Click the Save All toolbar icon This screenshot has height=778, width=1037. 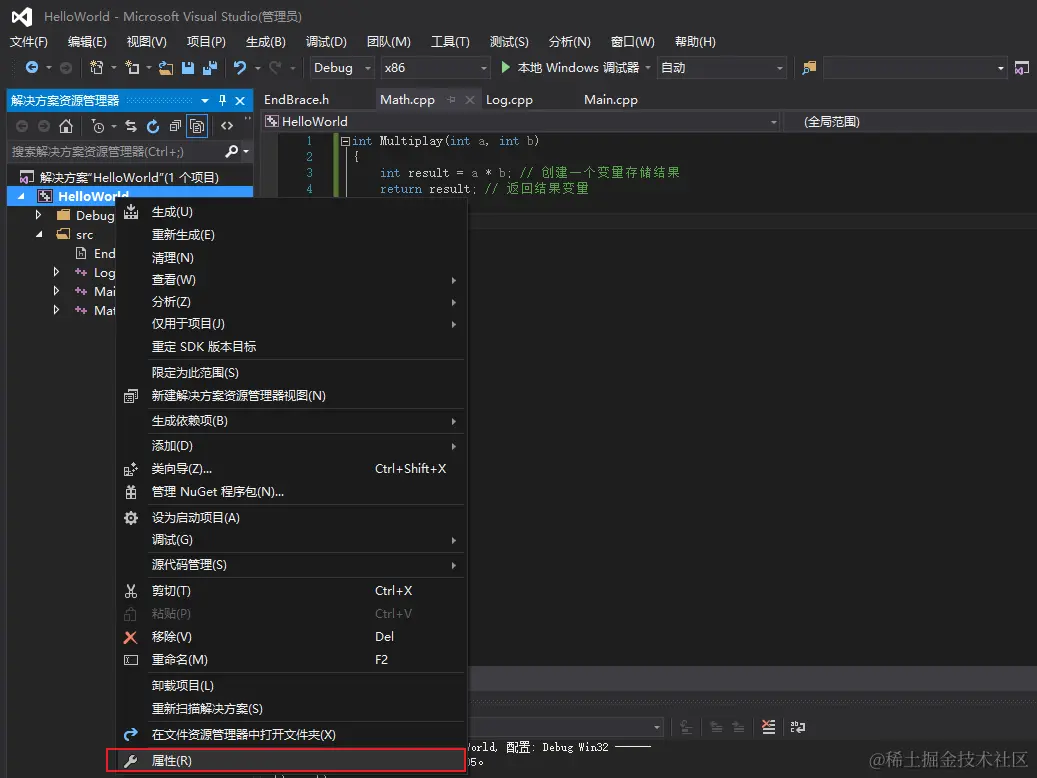click(210, 67)
